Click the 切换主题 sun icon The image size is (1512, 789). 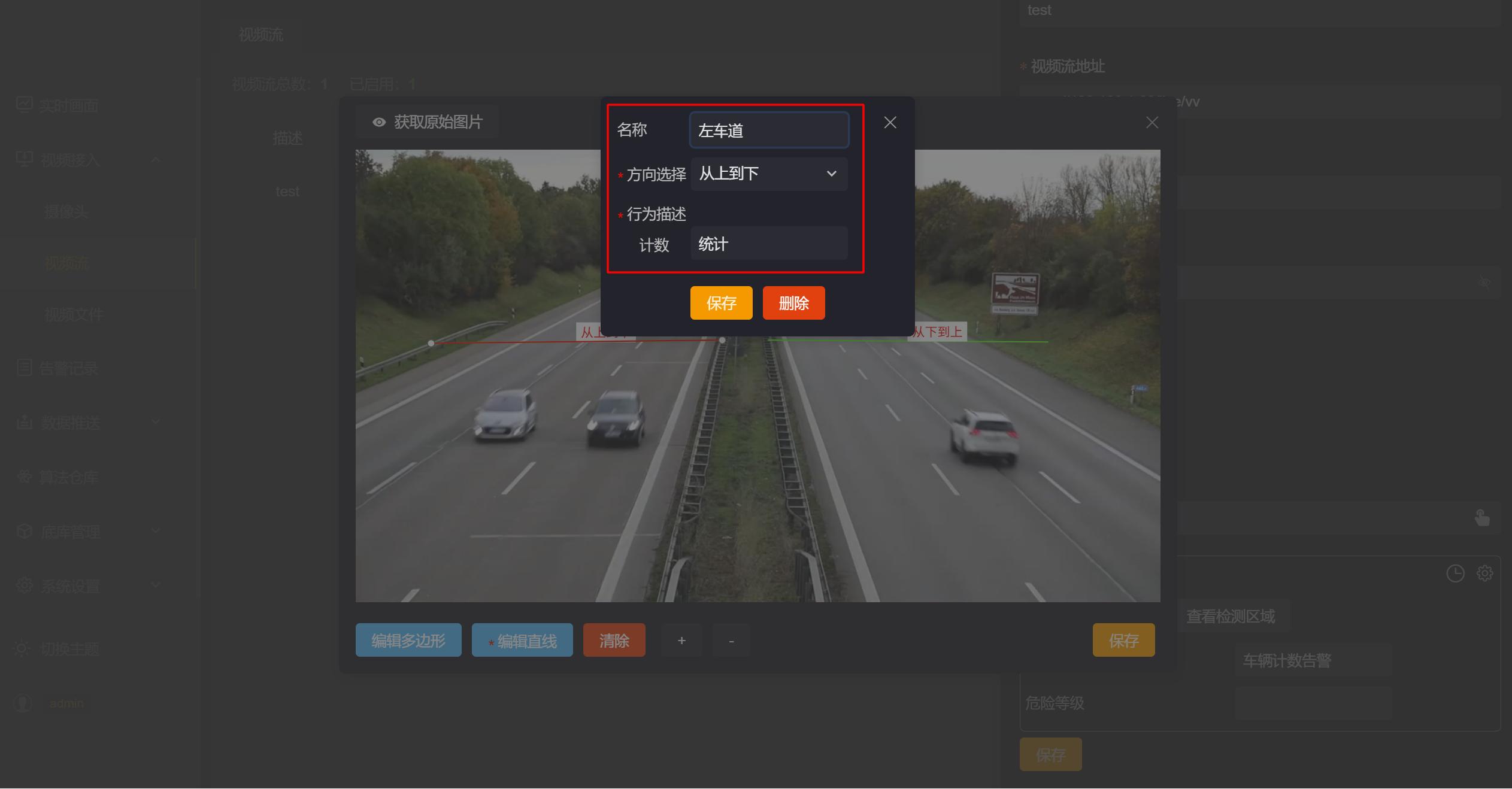(x=22, y=649)
